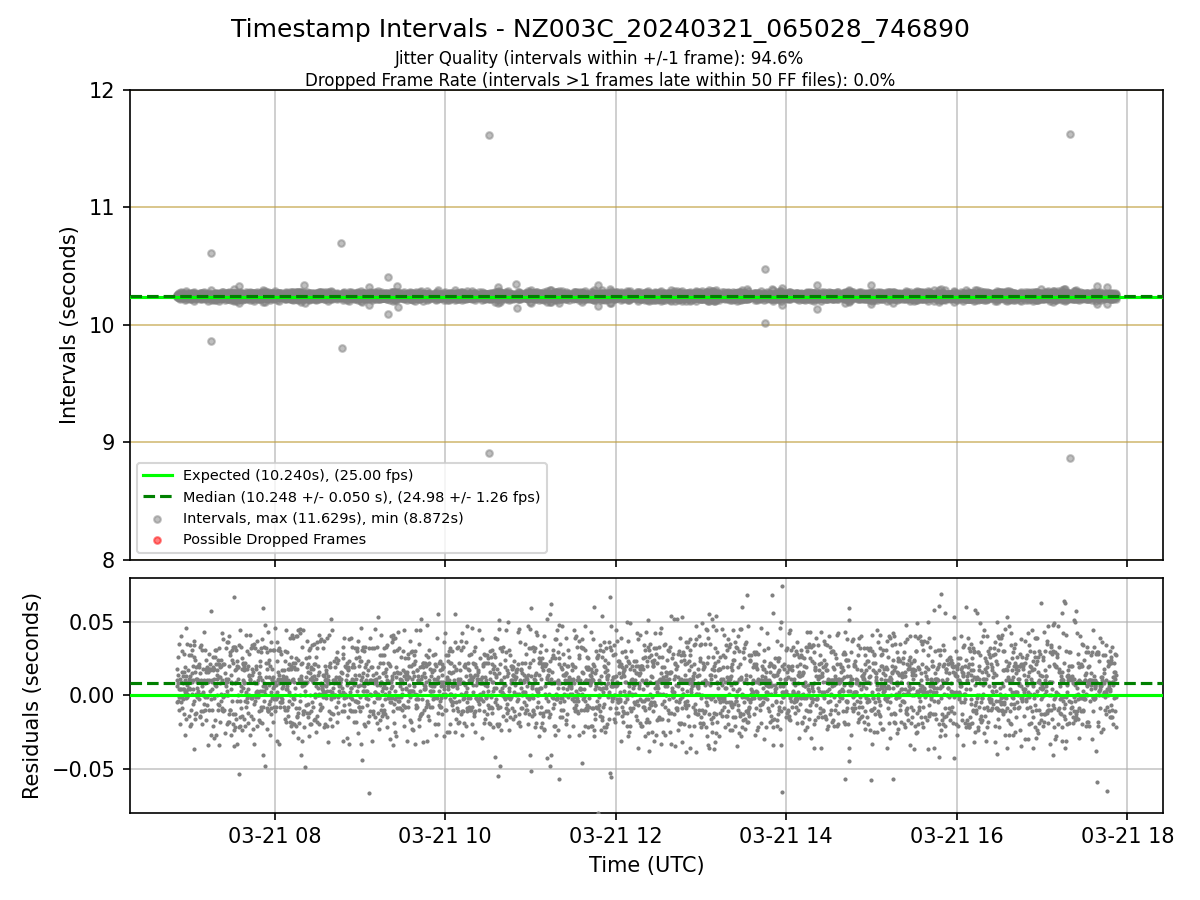Click the 'Time (UTC)' x-axis label
The width and height of the screenshot is (1200, 900).
click(646, 865)
